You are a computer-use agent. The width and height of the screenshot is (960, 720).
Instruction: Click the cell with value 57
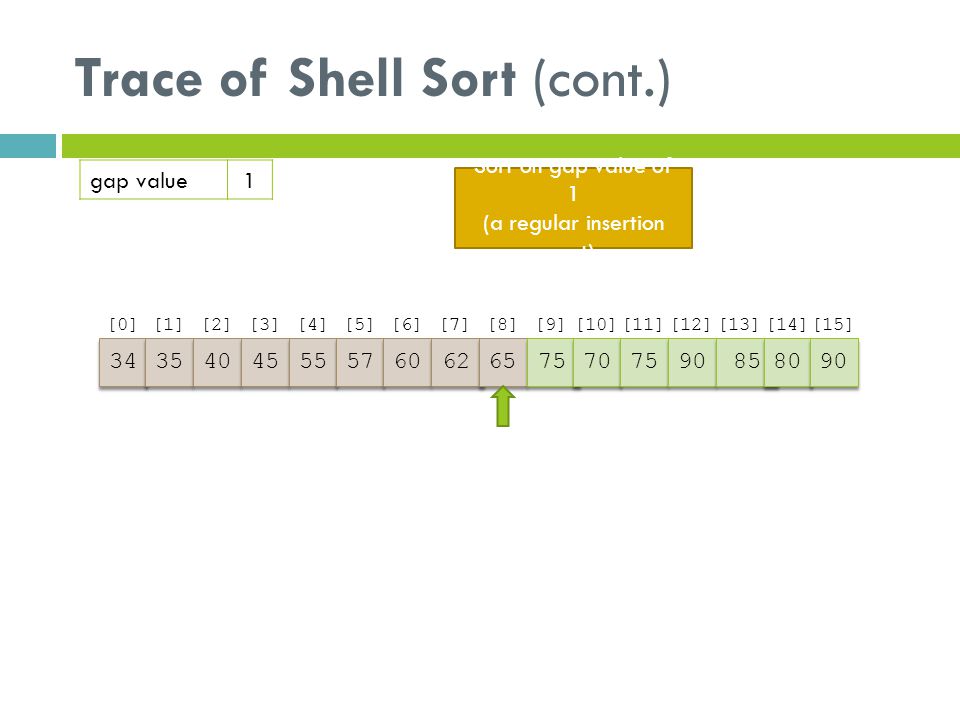pos(360,362)
